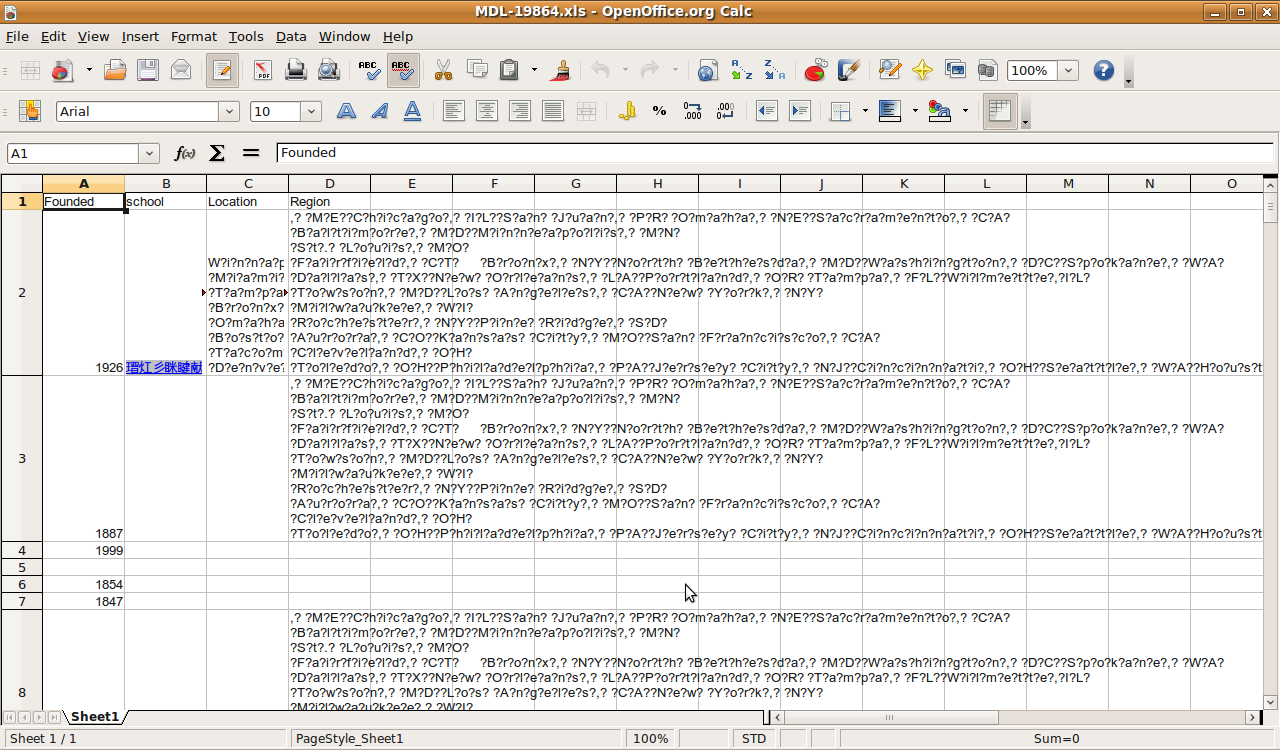Toggle Edit File mode

pyautogui.click(x=222, y=70)
